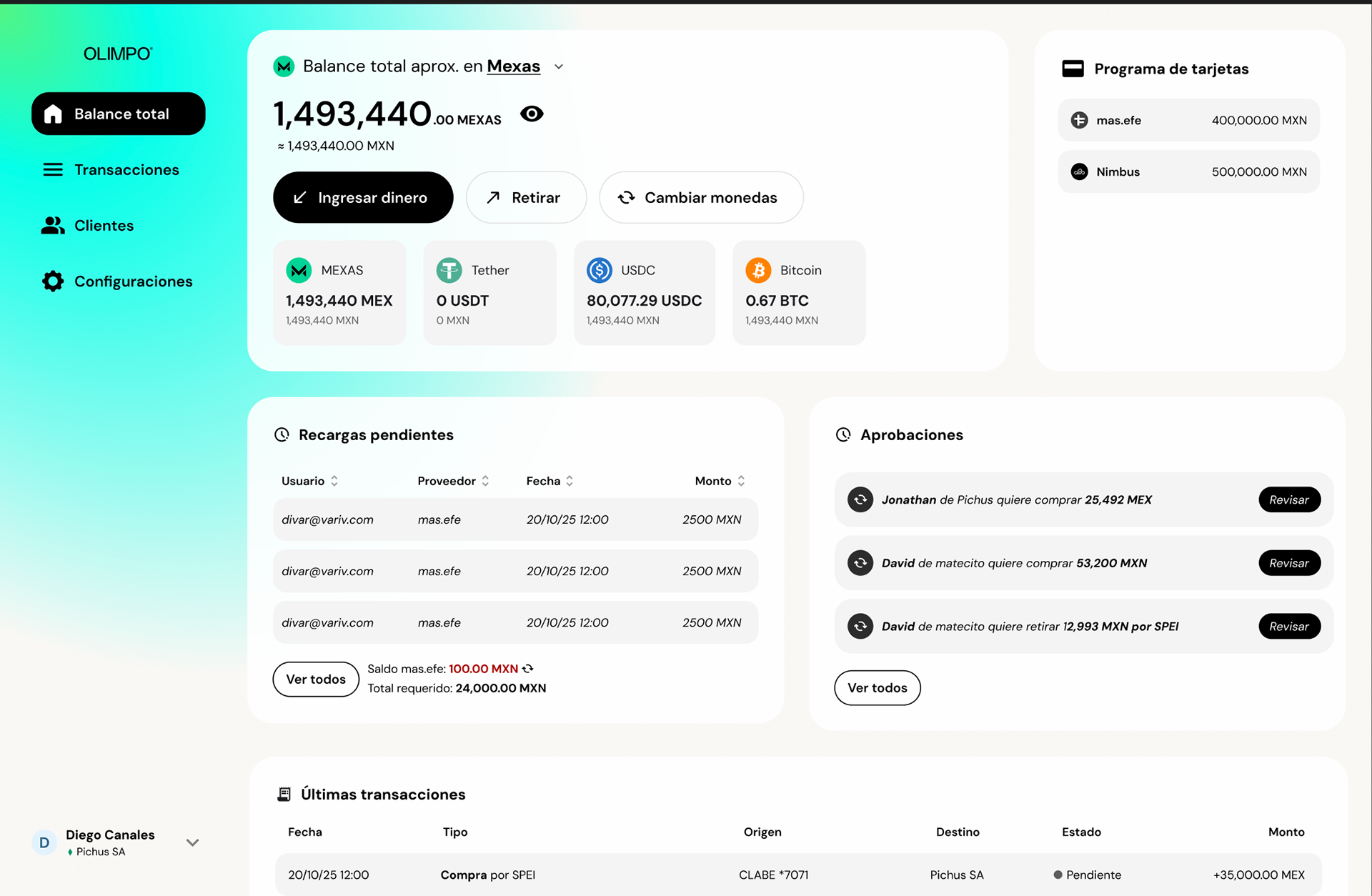Refresh the mas.efe balance icon

tap(528, 669)
